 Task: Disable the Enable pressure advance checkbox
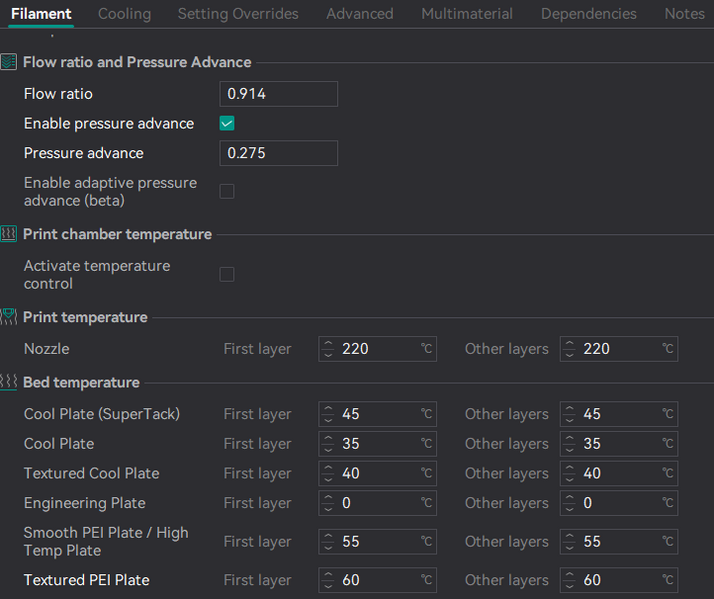click(x=227, y=124)
